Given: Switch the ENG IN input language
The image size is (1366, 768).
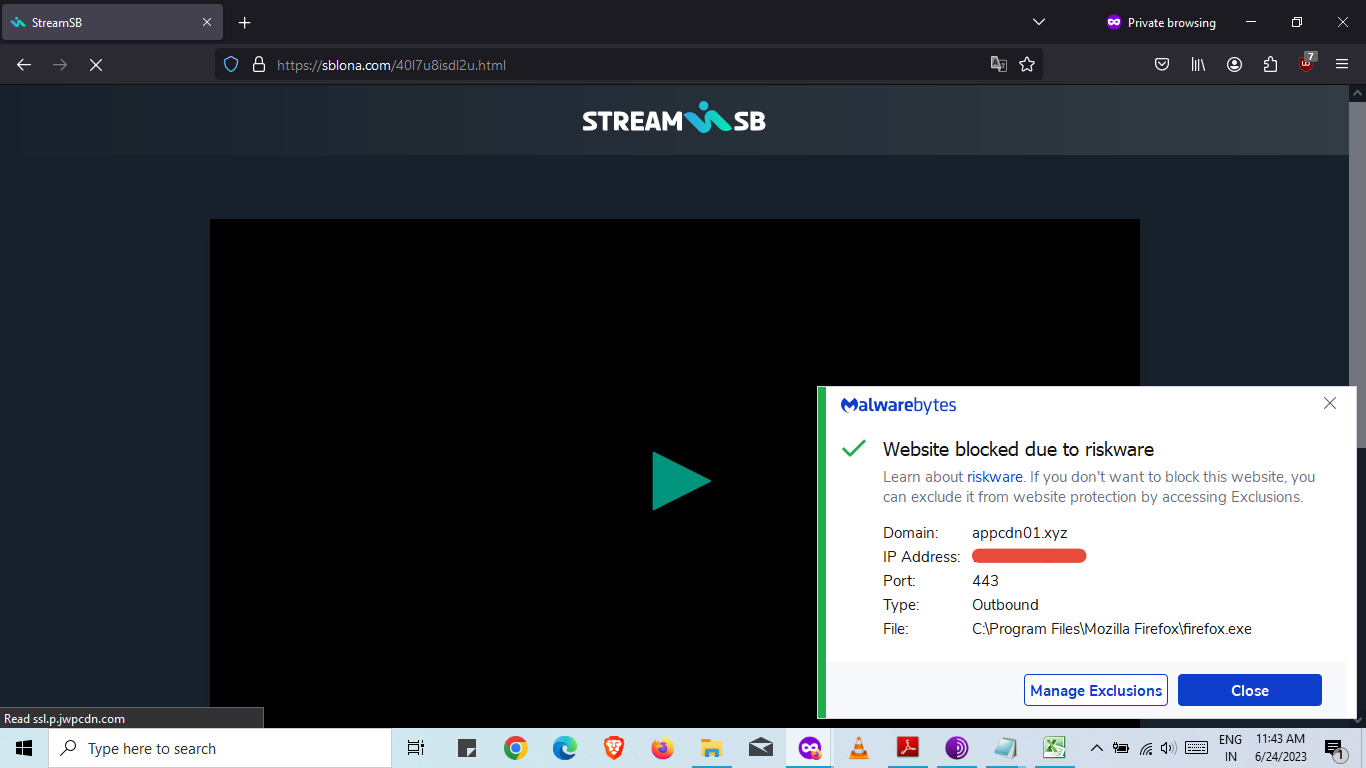Looking at the screenshot, I should pos(1230,748).
